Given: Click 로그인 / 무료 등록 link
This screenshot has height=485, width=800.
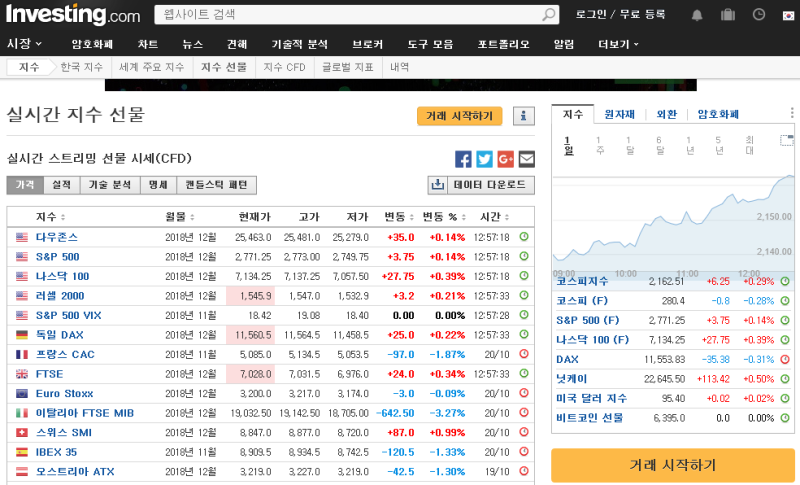Looking at the screenshot, I should (x=620, y=14).
